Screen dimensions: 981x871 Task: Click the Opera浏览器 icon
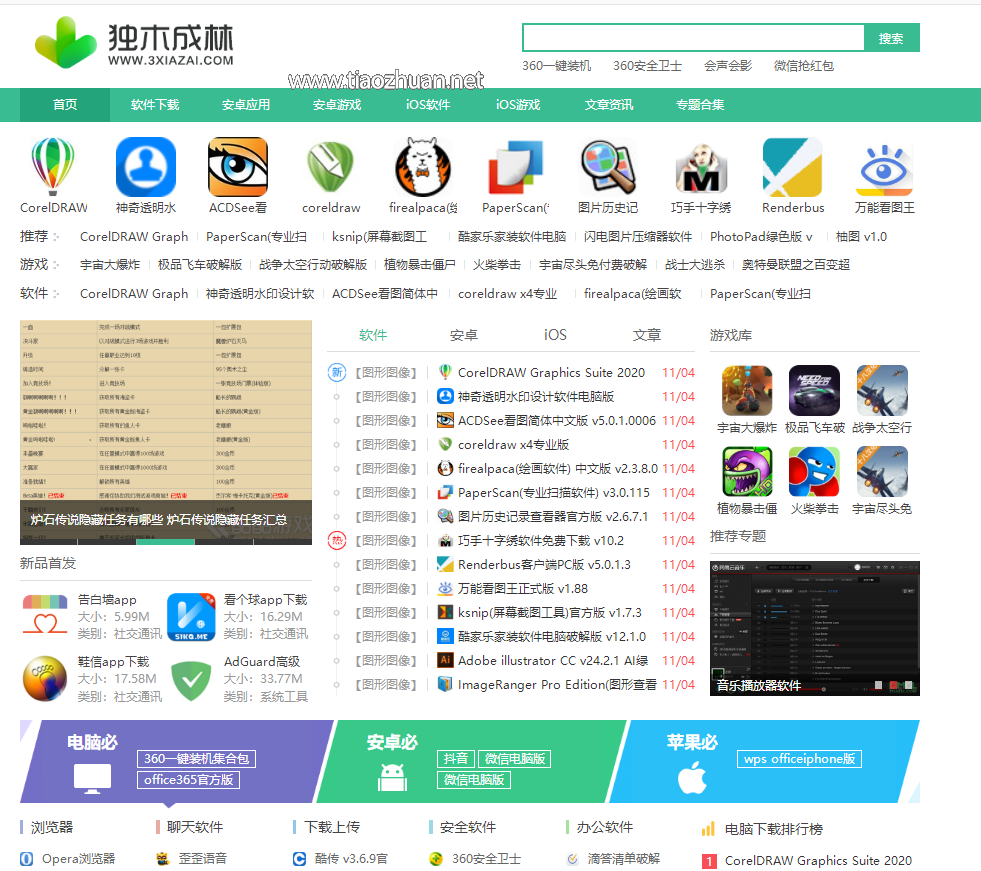click(26, 858)
